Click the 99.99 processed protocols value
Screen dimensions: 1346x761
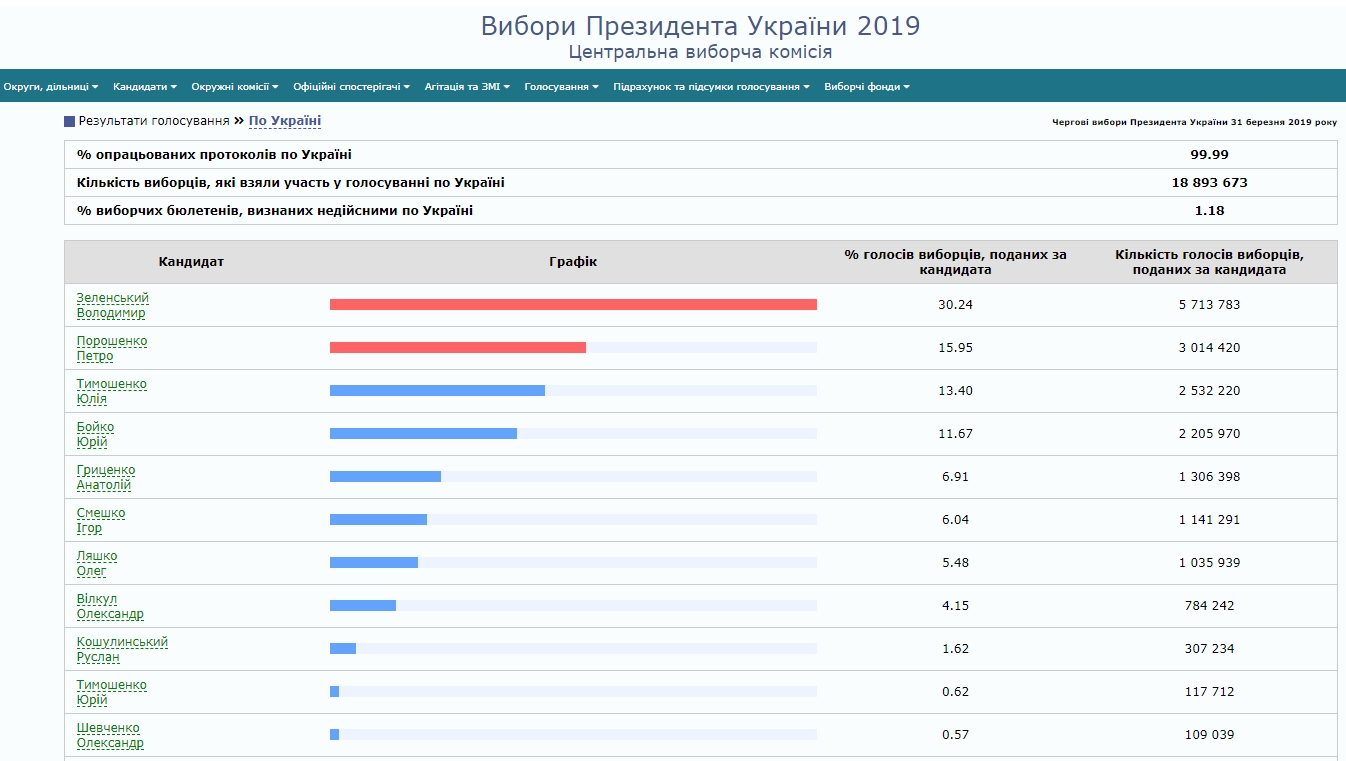1209,155
